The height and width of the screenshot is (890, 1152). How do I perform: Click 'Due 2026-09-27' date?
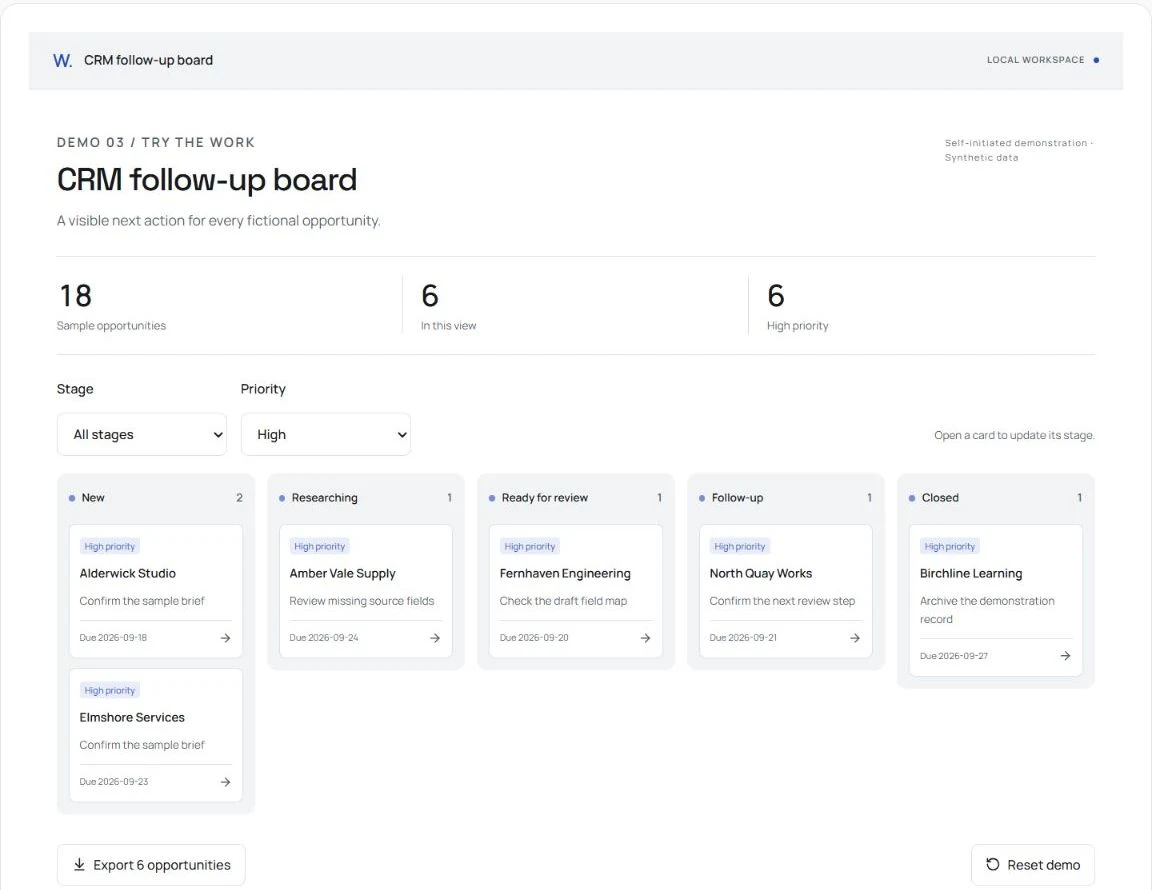954,656
